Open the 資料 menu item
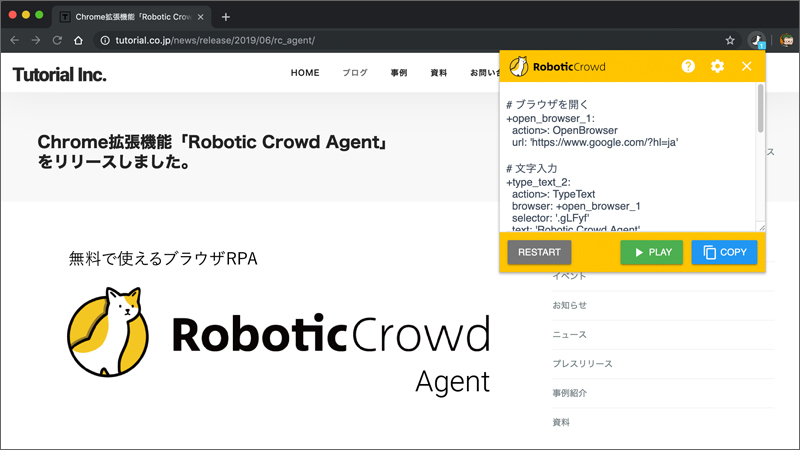This screenshot has width=800, height=450. click(x=439, y=73)
